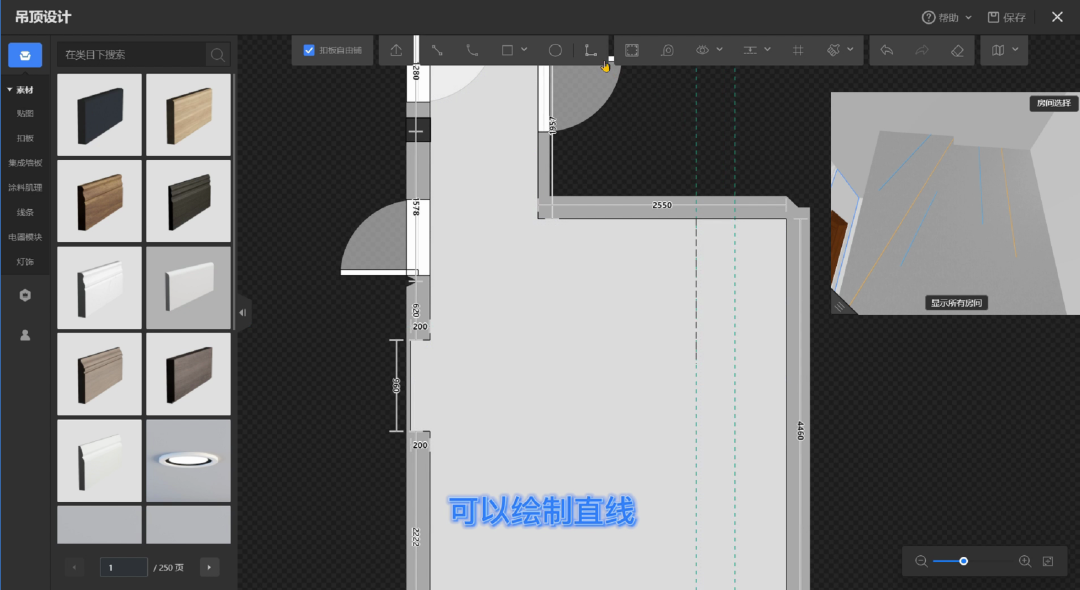Toggle the 扣板自由铺 checkbox
The height and width of the screenshot is (590, 1080).
[x=309, y=50]
